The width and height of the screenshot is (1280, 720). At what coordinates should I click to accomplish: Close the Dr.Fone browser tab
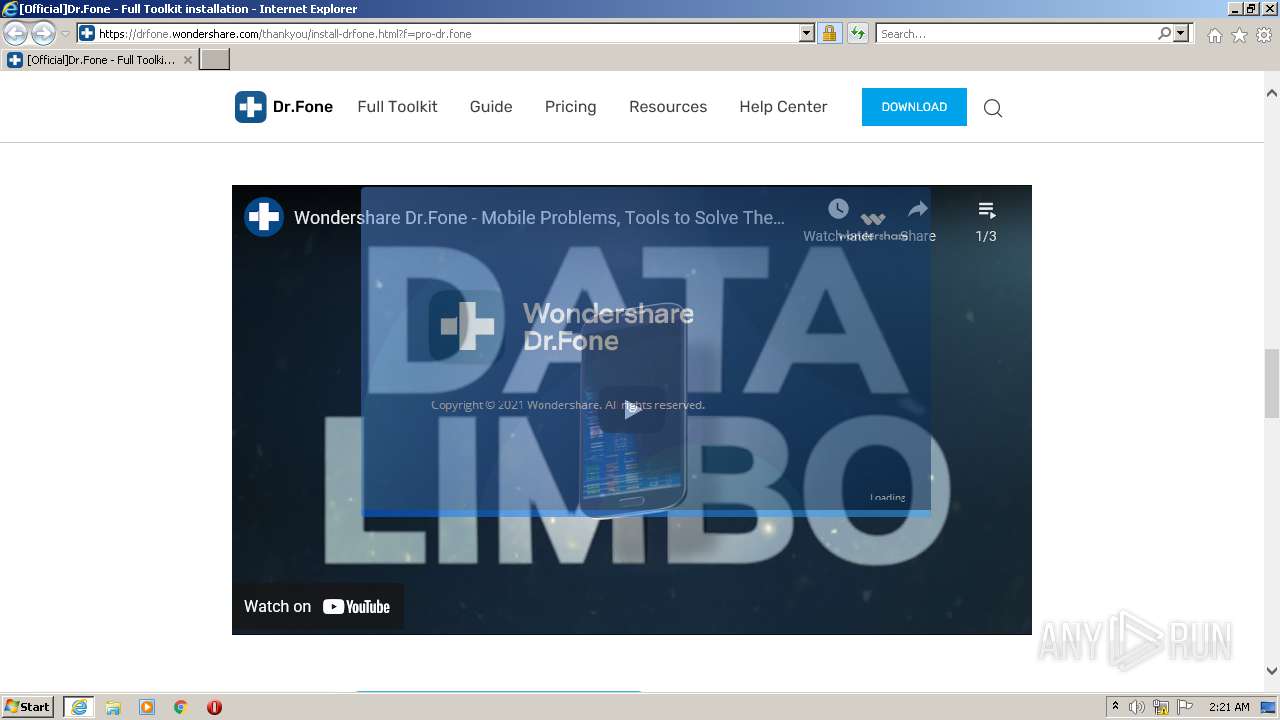(187, 60)
